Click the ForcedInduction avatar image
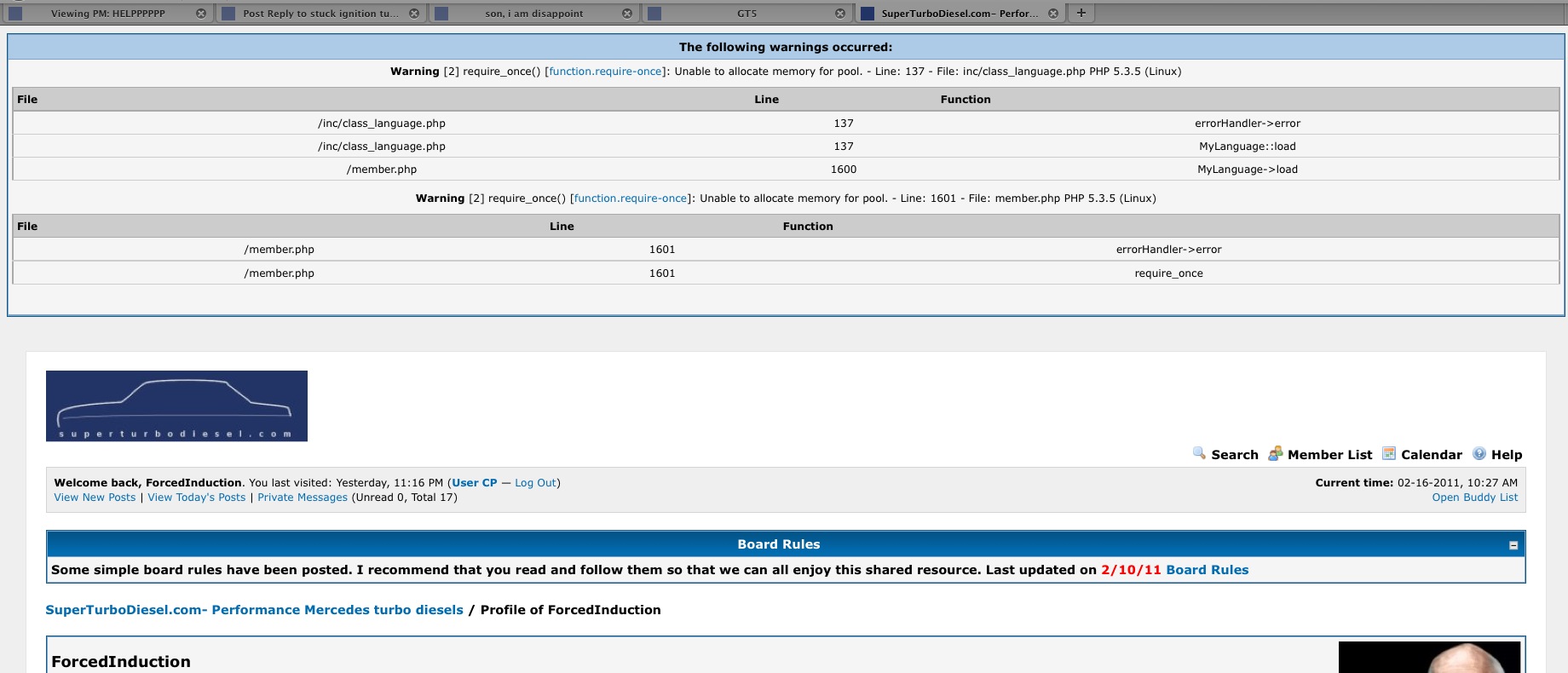 [x=1429, y=657]
